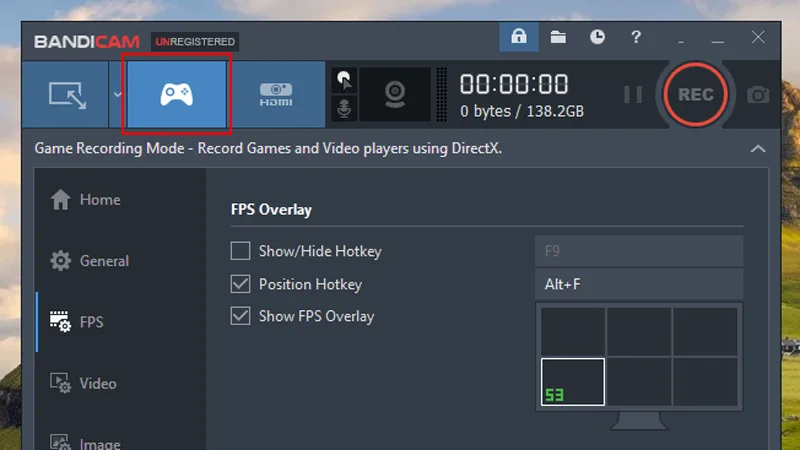The image size is (800, 450).
Task: Set FPS overlay position to bottom-right cell
Action: click(705, 382)
